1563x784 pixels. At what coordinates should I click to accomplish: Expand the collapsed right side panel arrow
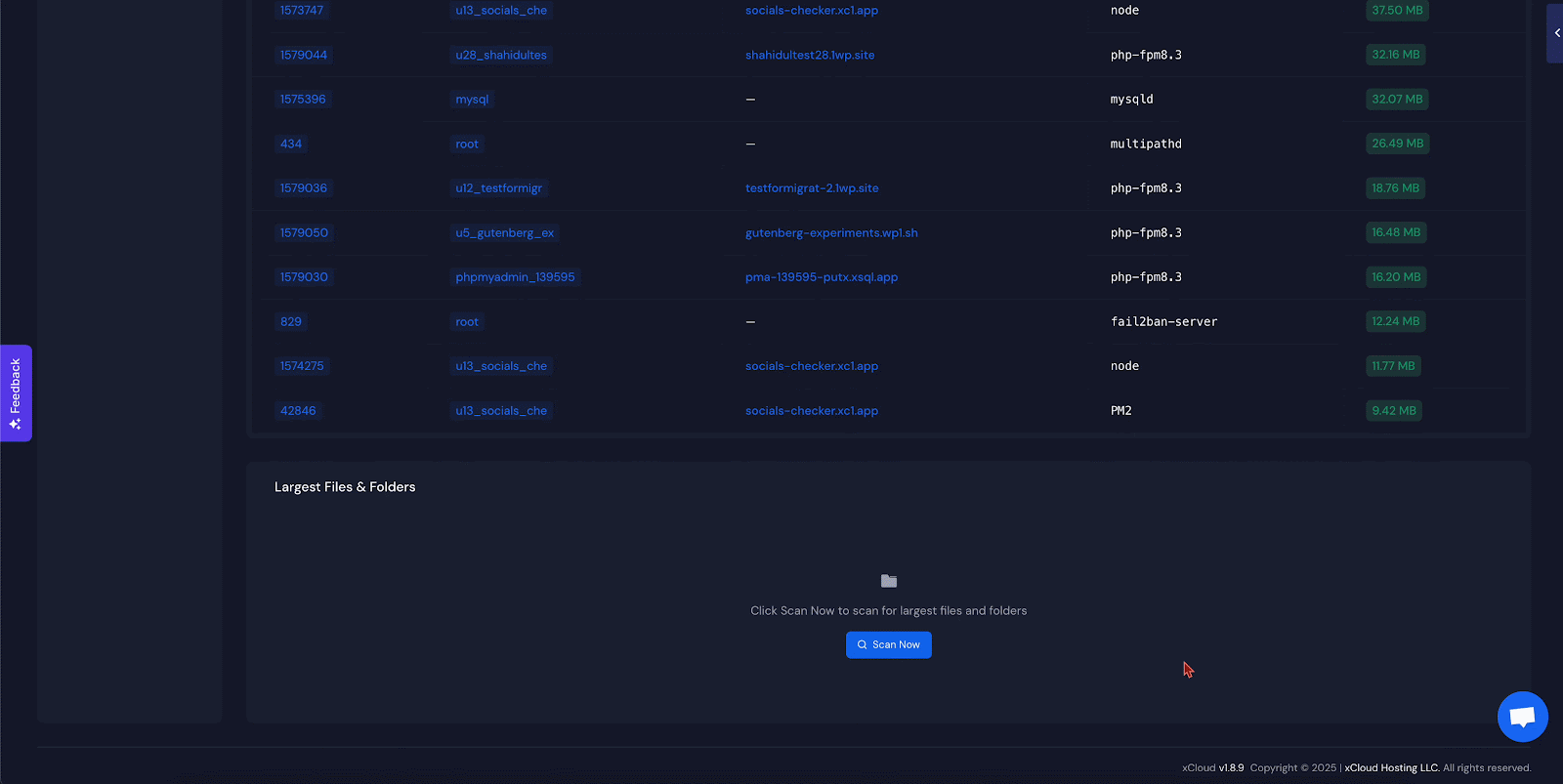point(1556,33)
